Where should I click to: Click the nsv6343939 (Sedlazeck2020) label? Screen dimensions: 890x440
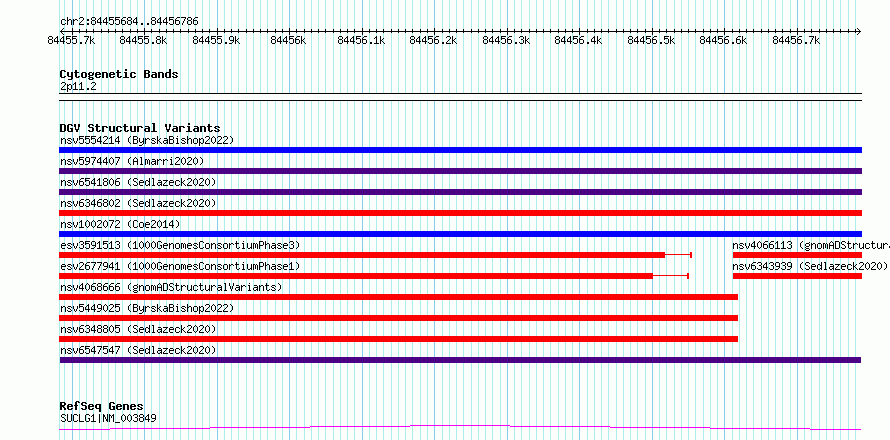(810, 266)
